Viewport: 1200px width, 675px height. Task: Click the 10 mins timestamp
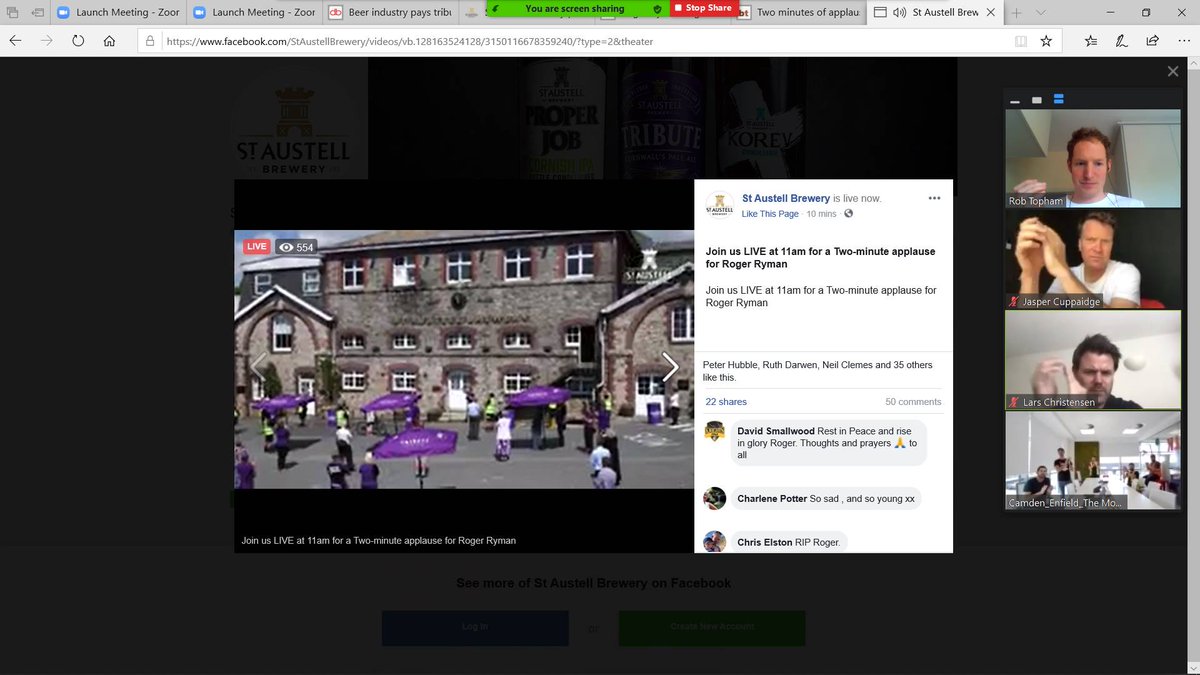point(821,214)
